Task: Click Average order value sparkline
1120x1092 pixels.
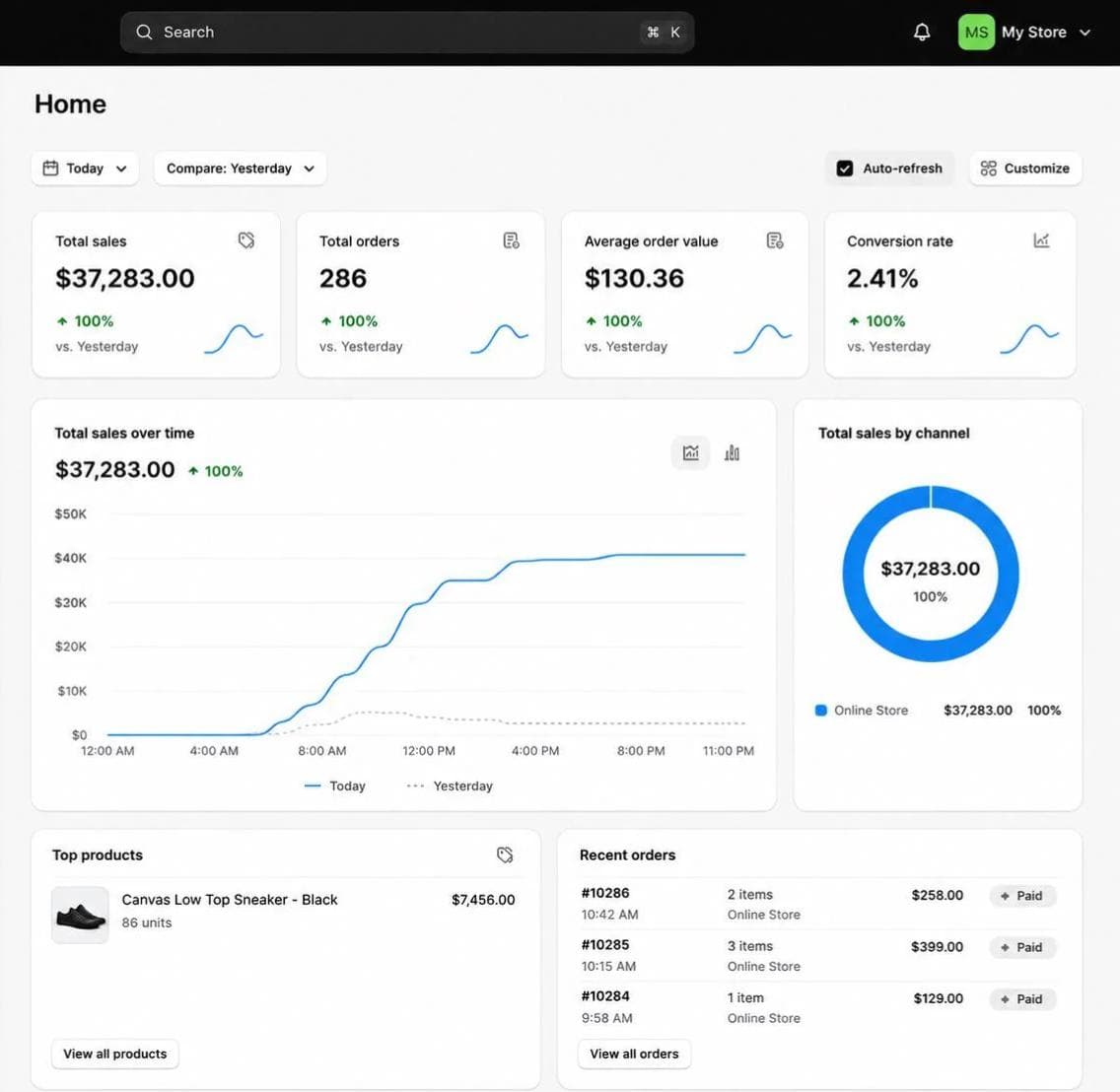Action: pyautogui.click(x=763, y=338)
